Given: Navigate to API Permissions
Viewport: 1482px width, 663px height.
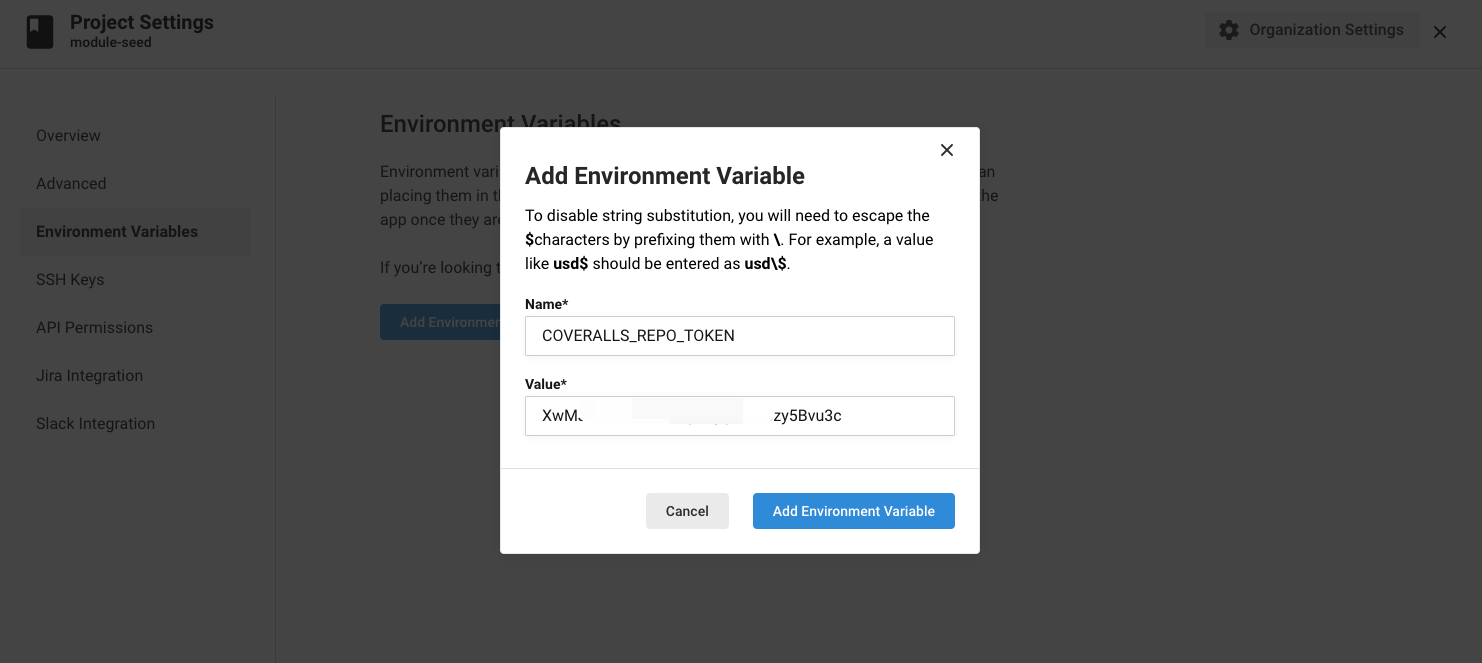Looking at the screenshot, I should coord(94,328).
